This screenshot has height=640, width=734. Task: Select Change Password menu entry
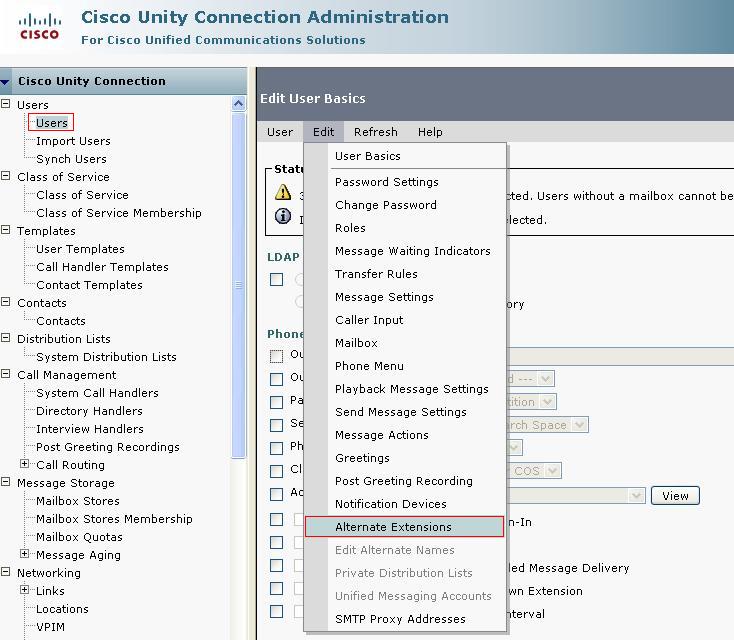coord(386,205)
